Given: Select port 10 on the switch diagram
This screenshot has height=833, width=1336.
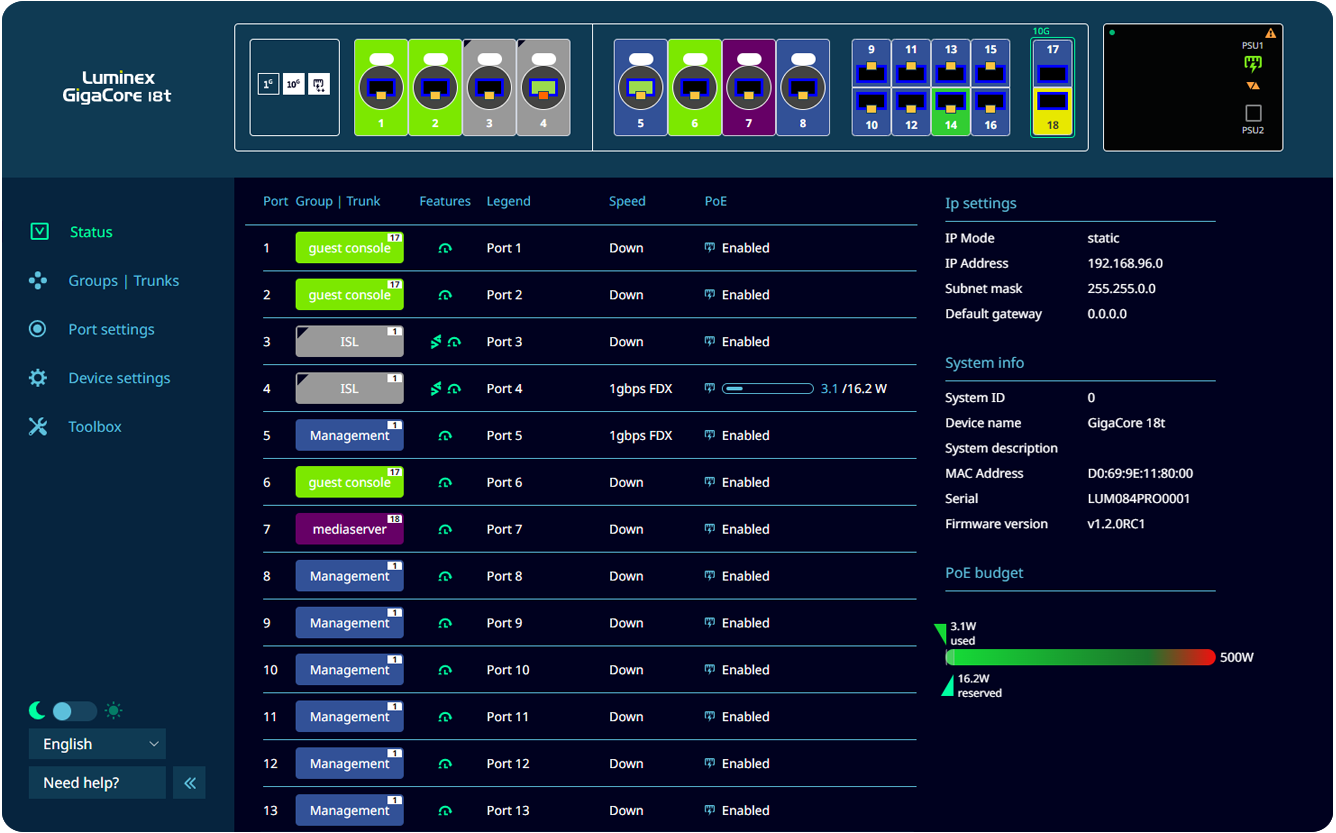Looking at the screenshot, I should (x=871, y=112).
